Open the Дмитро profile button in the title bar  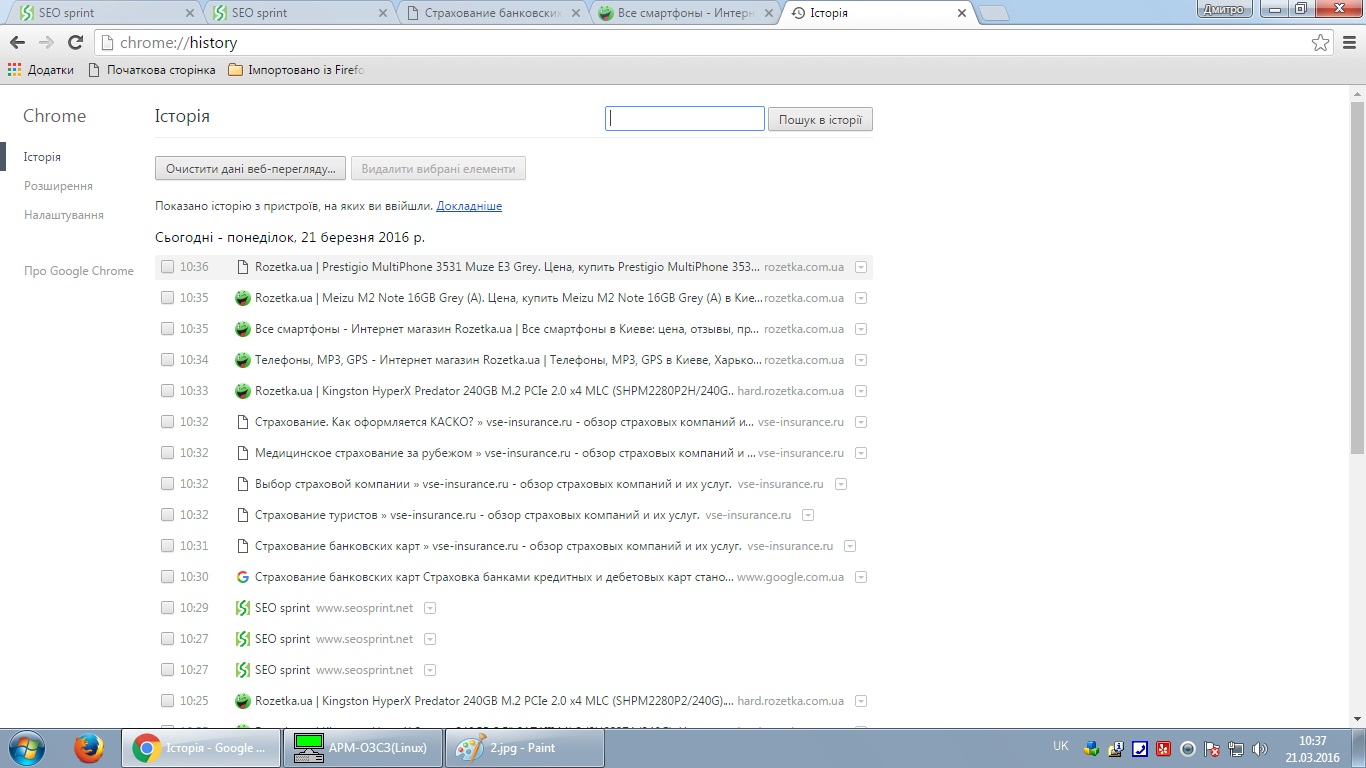pyautogui.click(x=1225, y=9)
